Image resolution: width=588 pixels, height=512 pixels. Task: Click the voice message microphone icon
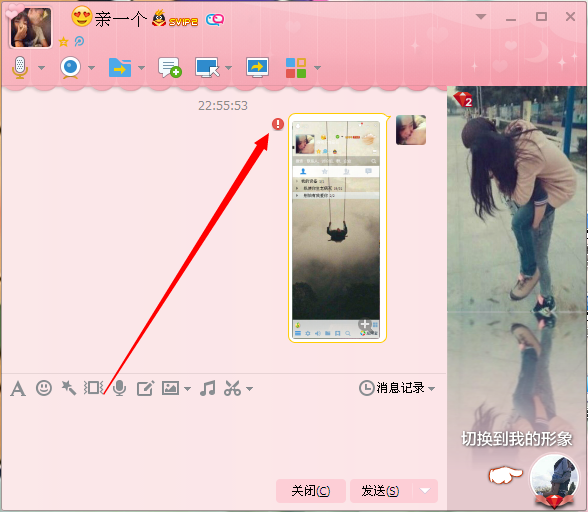tap(120, 388)
